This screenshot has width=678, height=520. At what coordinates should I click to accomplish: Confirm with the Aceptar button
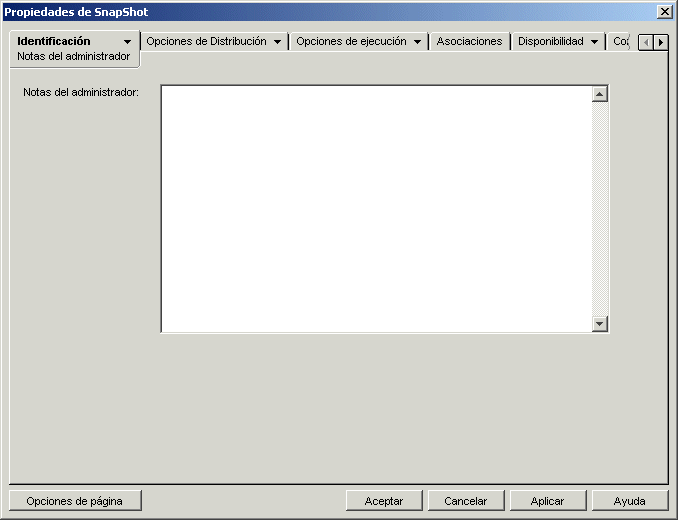click(x=384, y=501)
